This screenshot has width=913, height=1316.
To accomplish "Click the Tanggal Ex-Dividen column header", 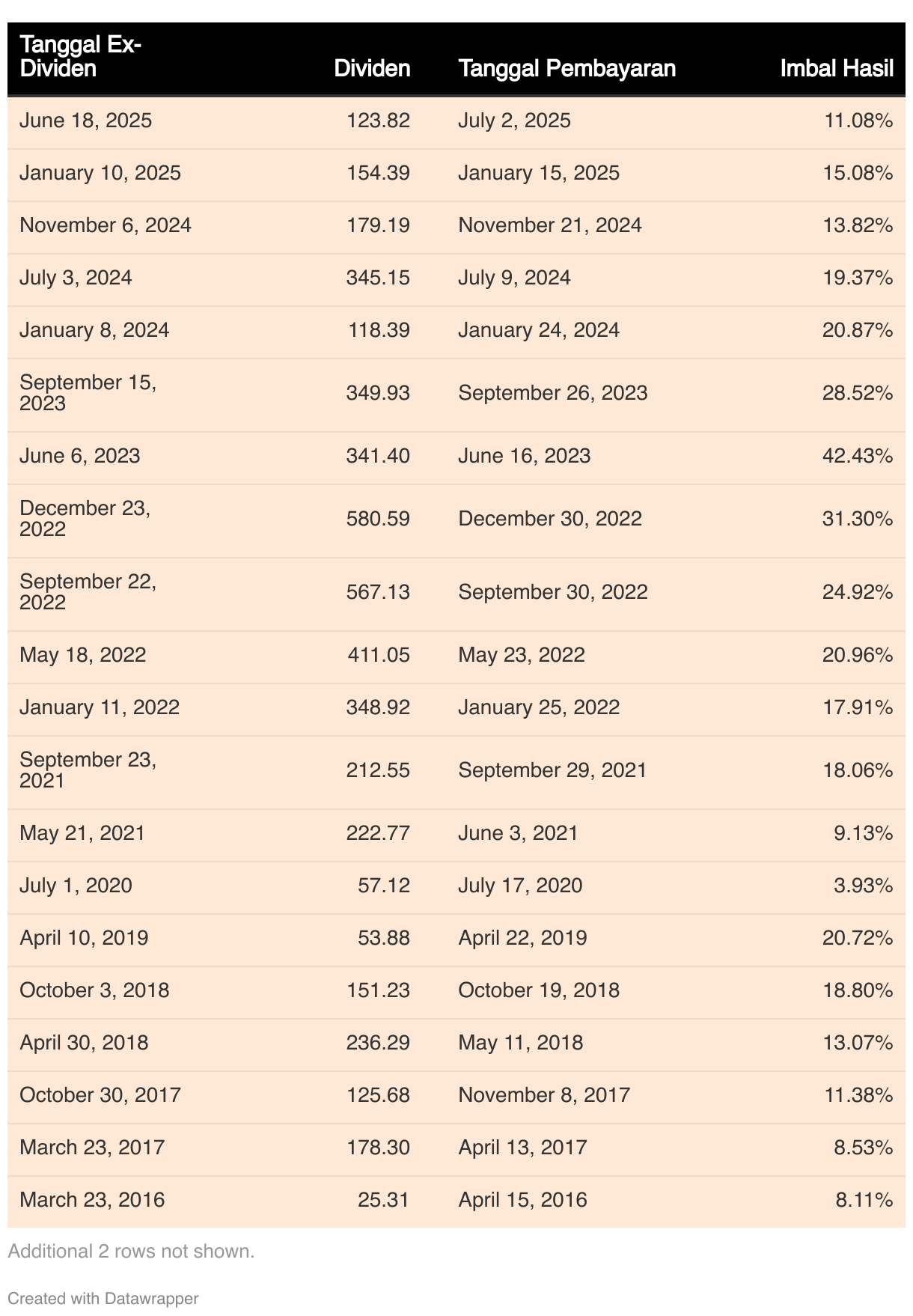I will click(x=81, y=57).
